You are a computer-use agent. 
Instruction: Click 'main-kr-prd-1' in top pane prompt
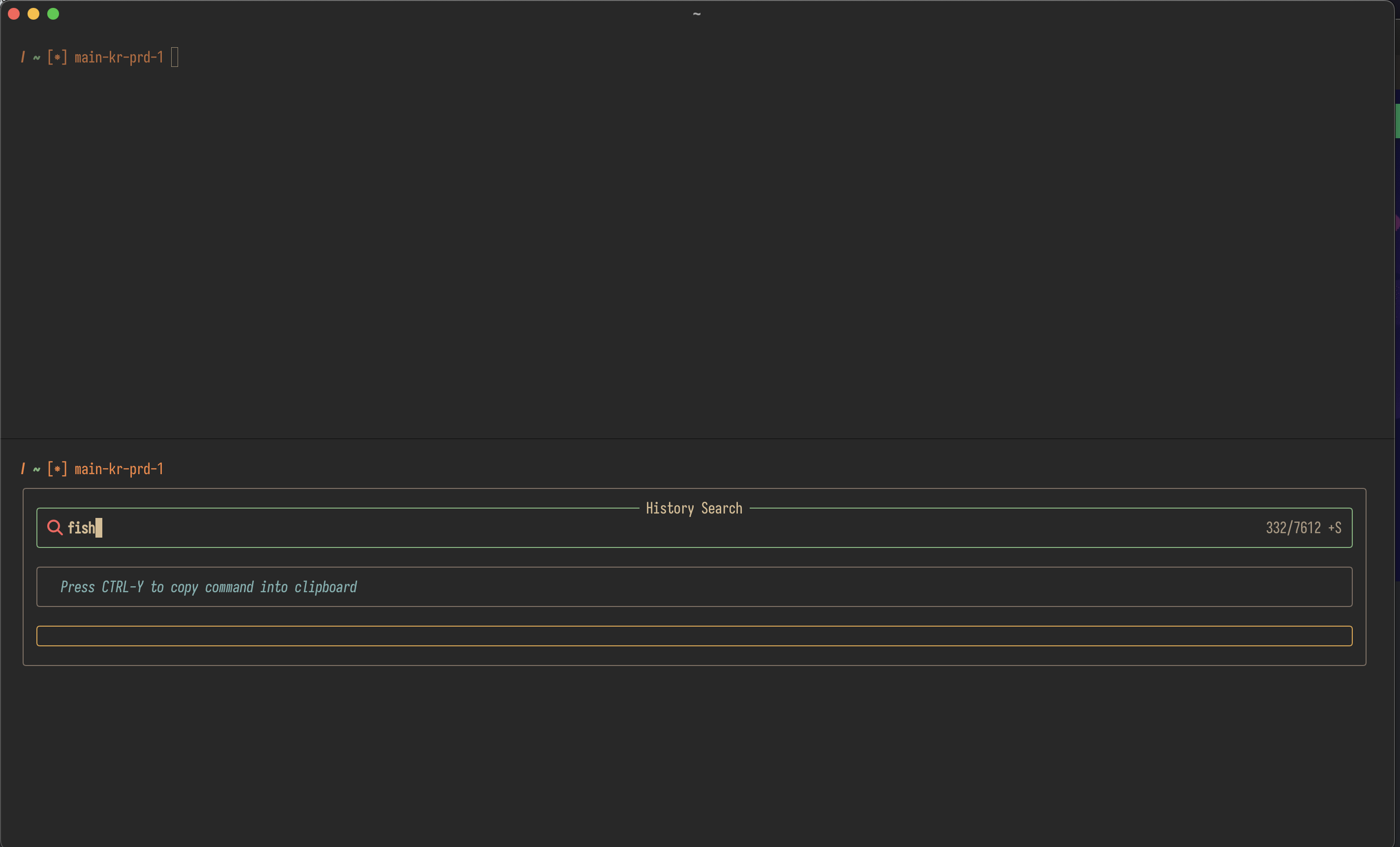[119, 58]
